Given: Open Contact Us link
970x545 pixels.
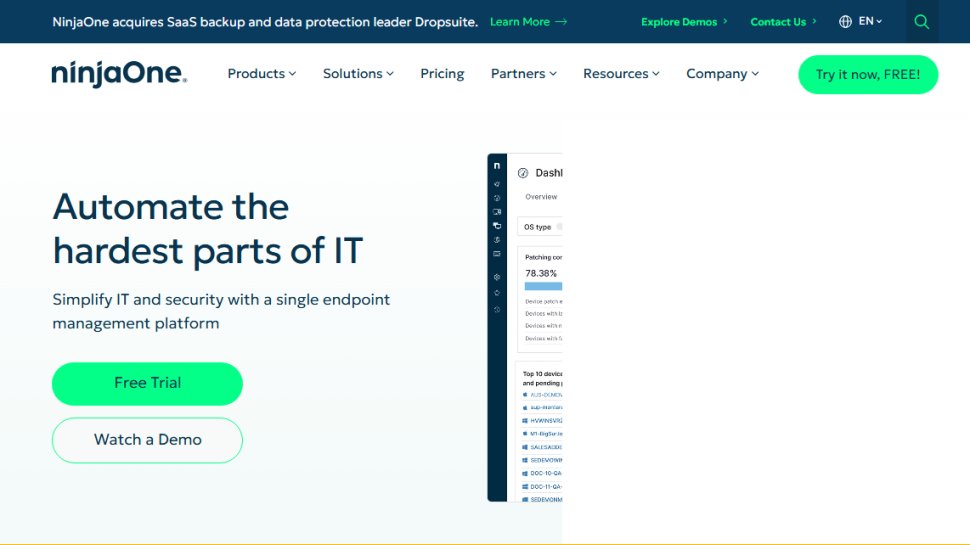Looking at the screenshot, I should tap(783, 22).
